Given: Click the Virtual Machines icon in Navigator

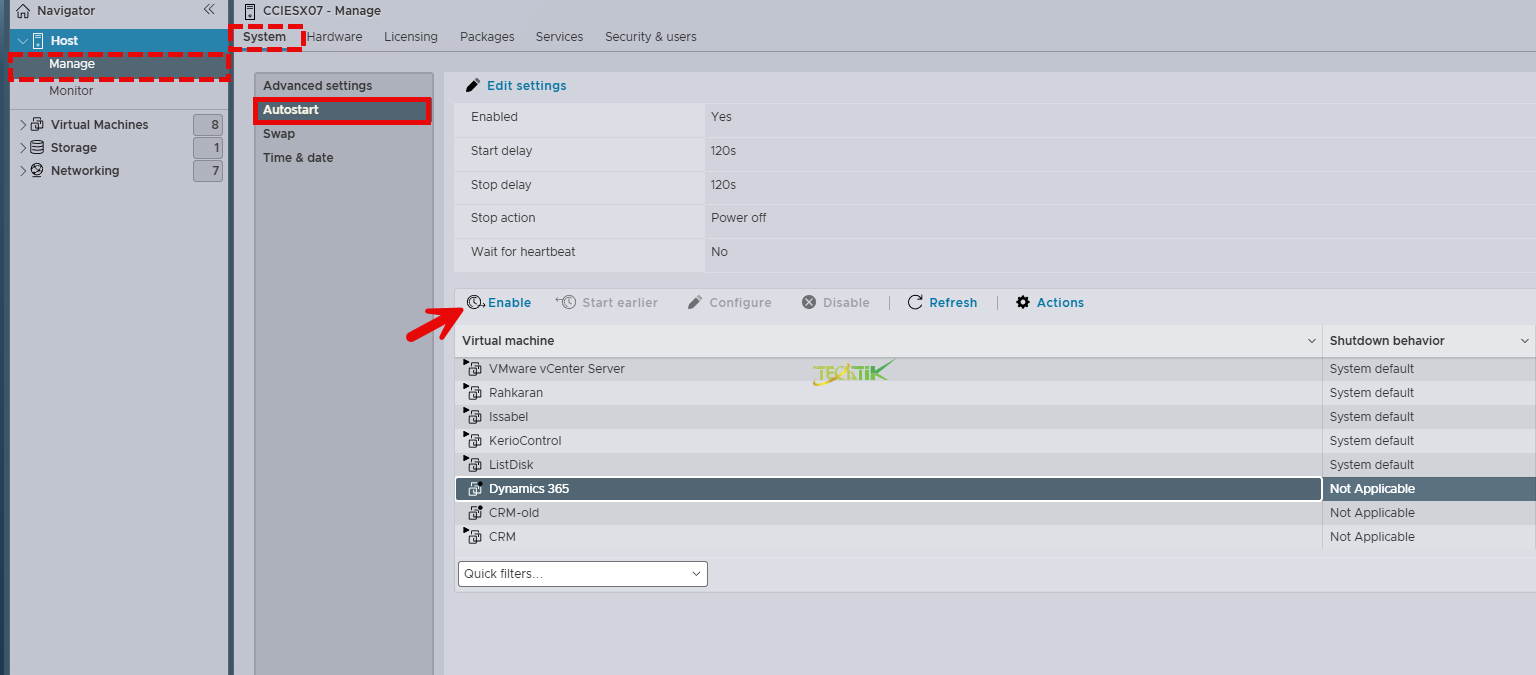Looking at the screenshot, I should [37, 125].
